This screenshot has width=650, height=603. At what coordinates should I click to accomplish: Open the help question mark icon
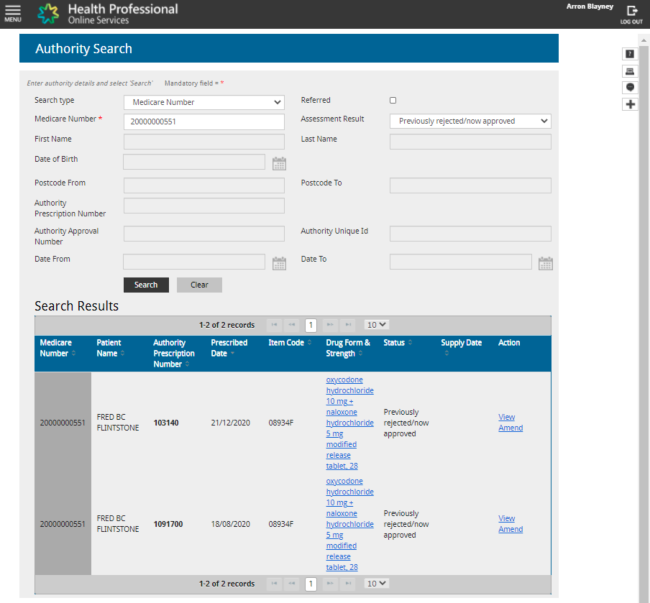[x=630, y=54]
